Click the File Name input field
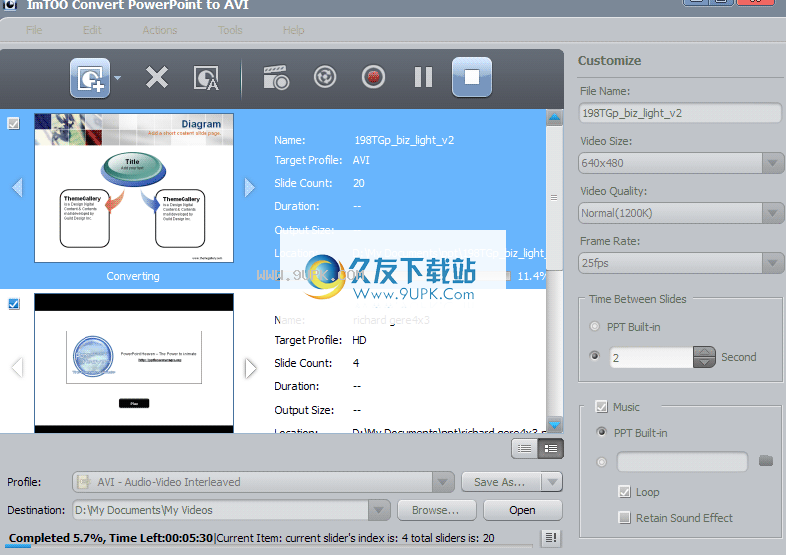The width and height of the screenshot is (786, 555). (x=679, y=113)
